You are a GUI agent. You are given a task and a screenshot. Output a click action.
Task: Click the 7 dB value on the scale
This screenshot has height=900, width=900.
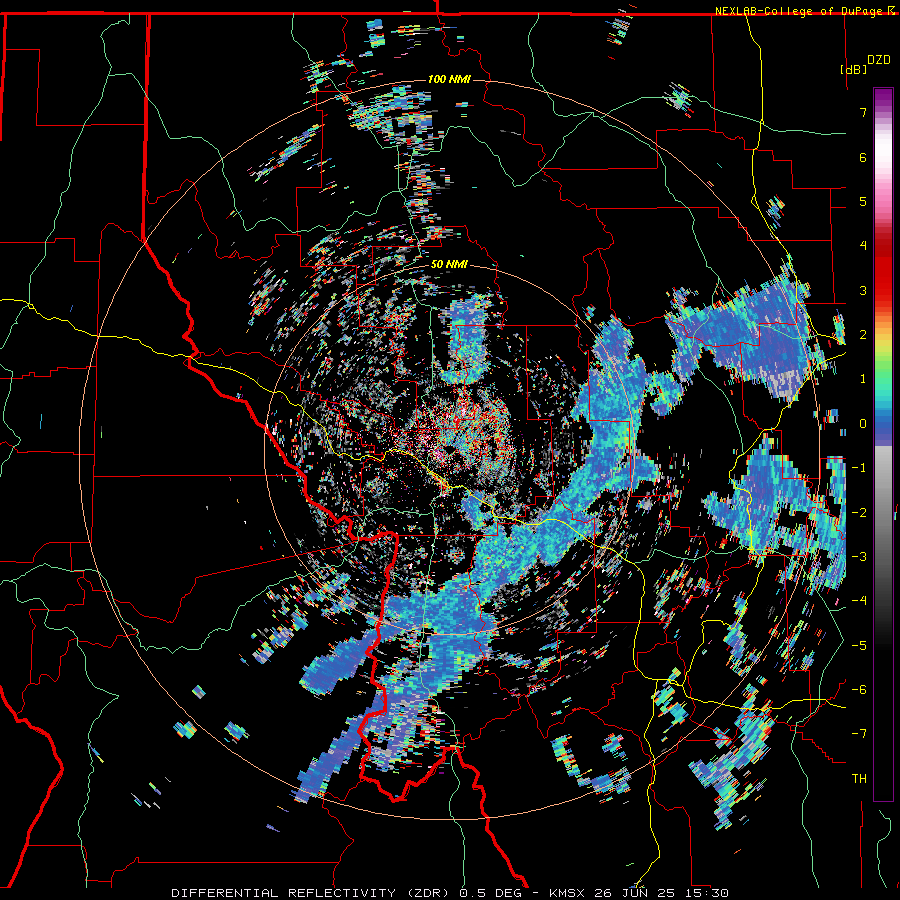tap(863, 112)
